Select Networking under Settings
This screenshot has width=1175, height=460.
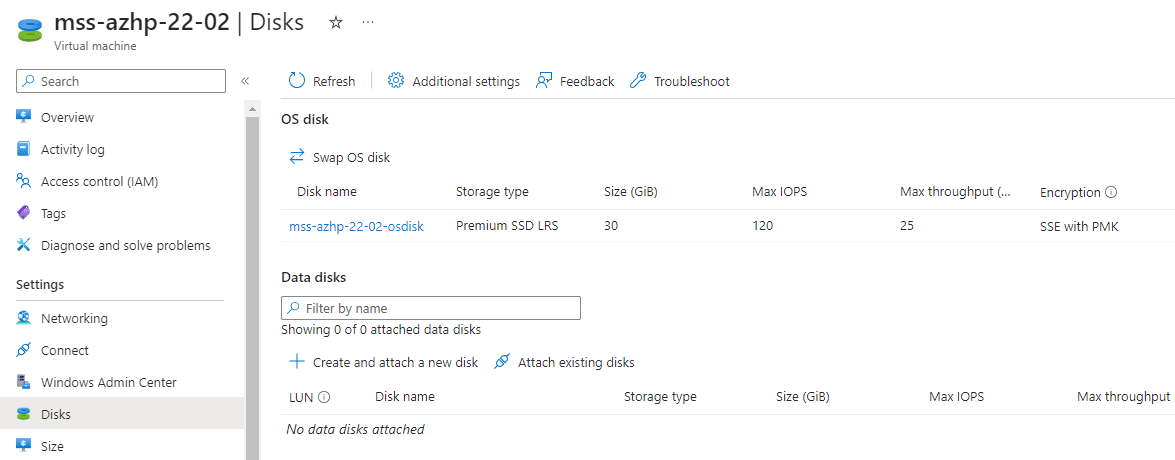(74, 318)
